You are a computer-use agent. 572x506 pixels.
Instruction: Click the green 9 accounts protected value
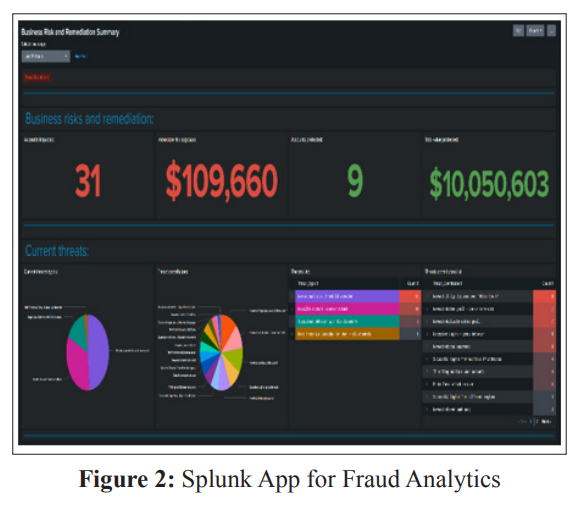coord(355,180)
